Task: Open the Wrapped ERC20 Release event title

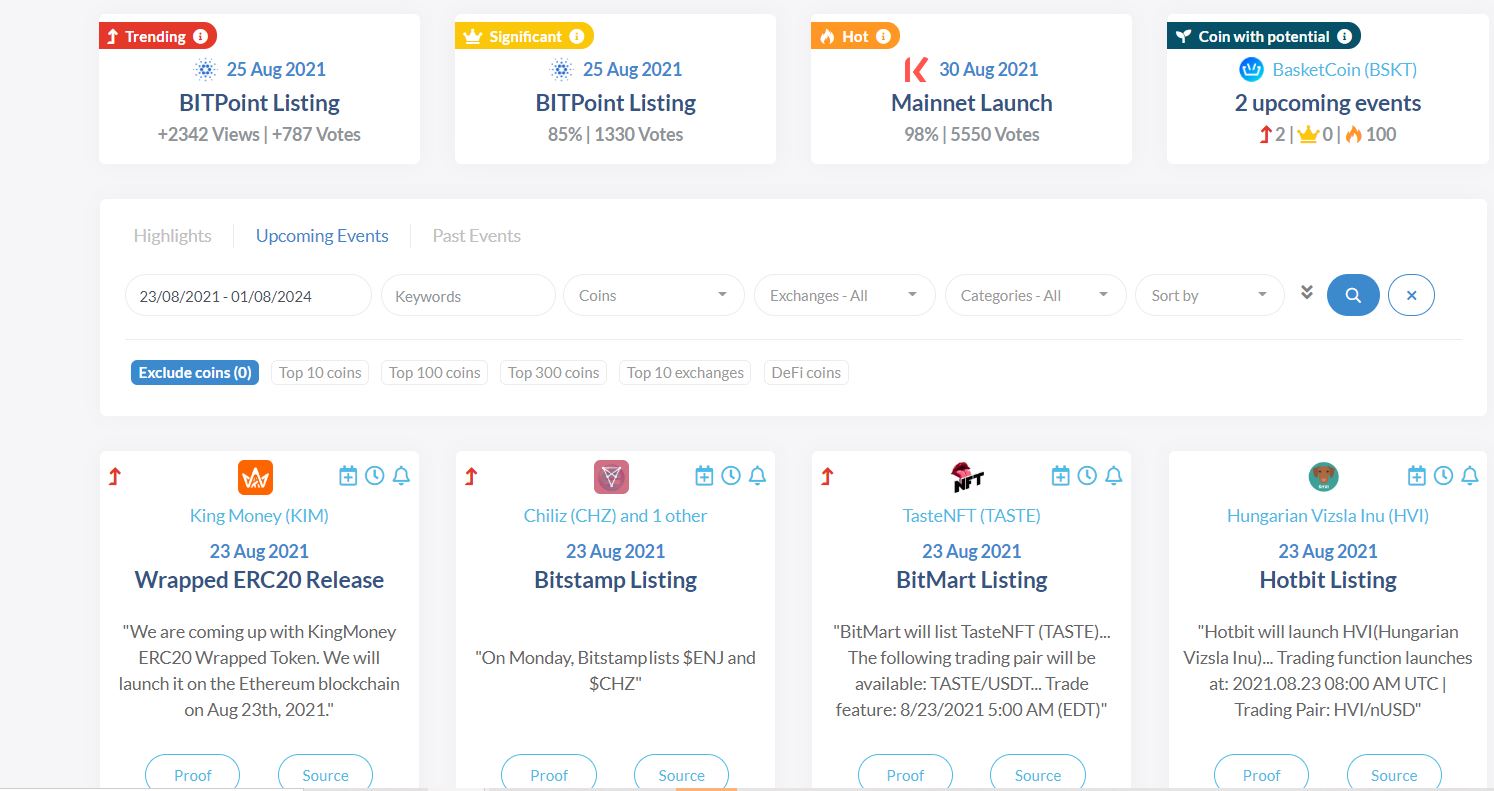Action: 259,580
